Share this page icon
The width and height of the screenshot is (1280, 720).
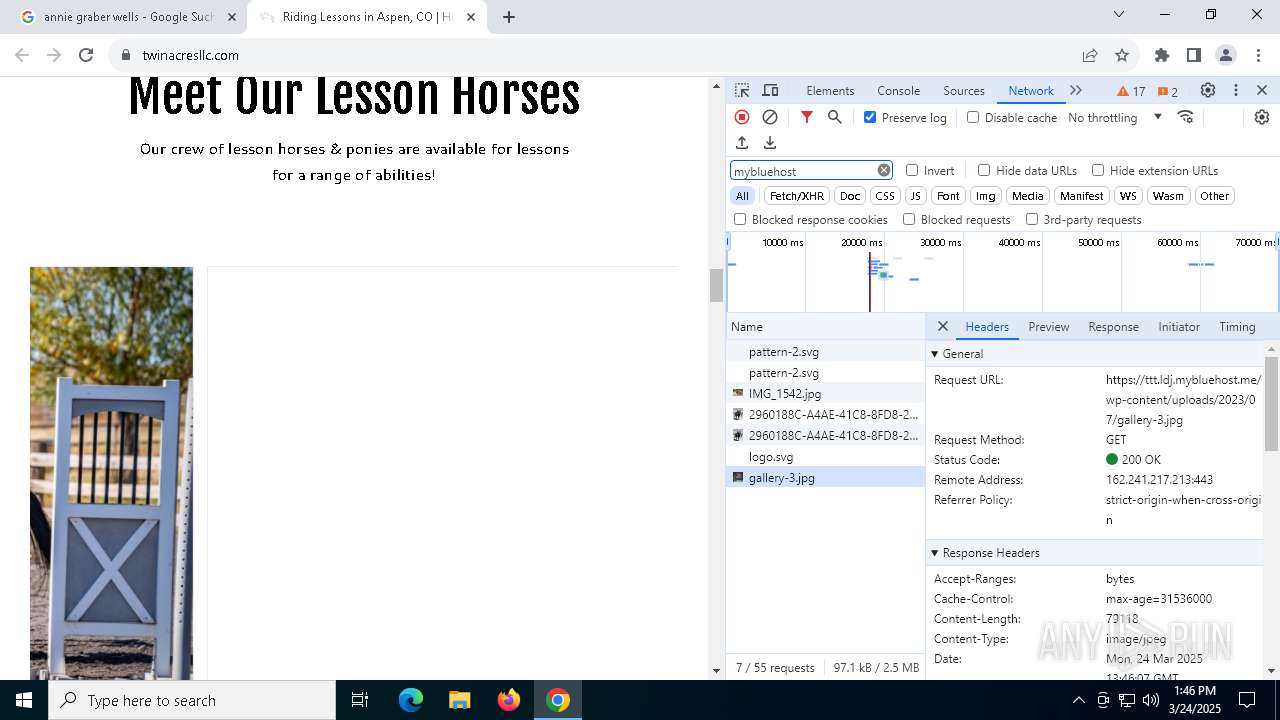(x=1090, y=55)
